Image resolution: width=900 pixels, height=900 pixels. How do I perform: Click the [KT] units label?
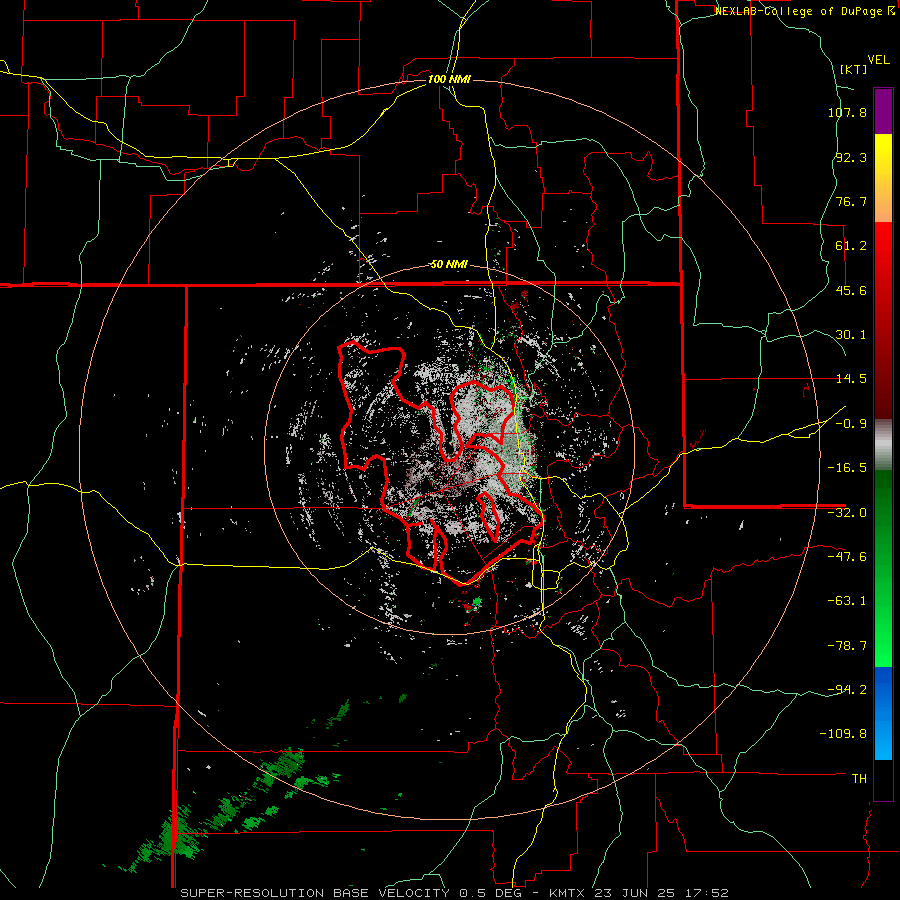pyautogui.click(x=853, y=69)
